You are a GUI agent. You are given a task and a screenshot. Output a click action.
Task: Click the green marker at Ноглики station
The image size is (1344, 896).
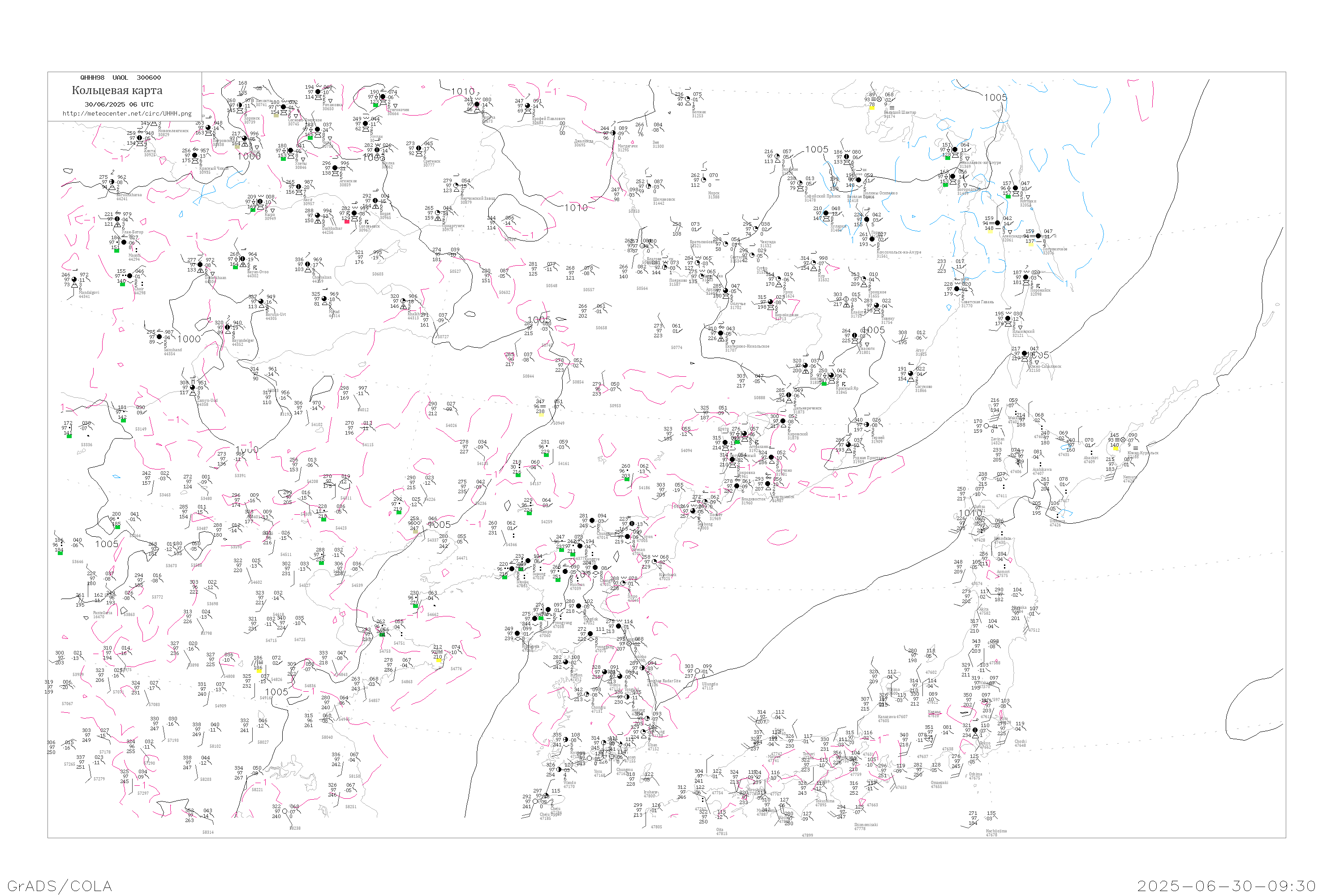(x=1008, y=196)
